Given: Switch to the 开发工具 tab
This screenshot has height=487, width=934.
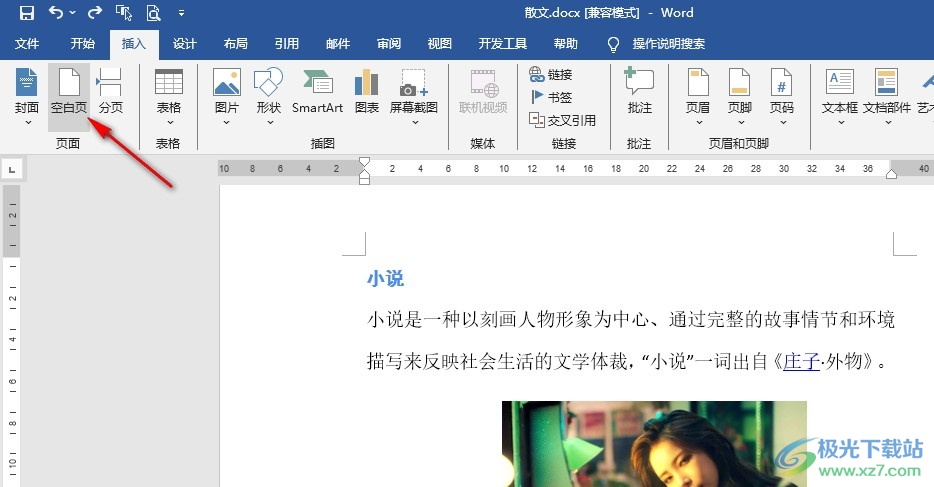Looking at the screenshot, I should point(503,43).
